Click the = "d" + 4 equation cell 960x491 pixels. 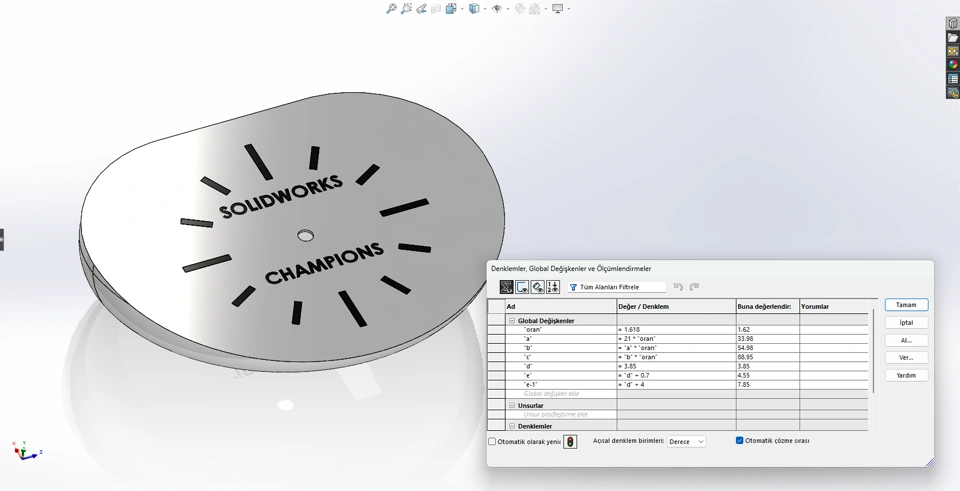tap(677, 384)
